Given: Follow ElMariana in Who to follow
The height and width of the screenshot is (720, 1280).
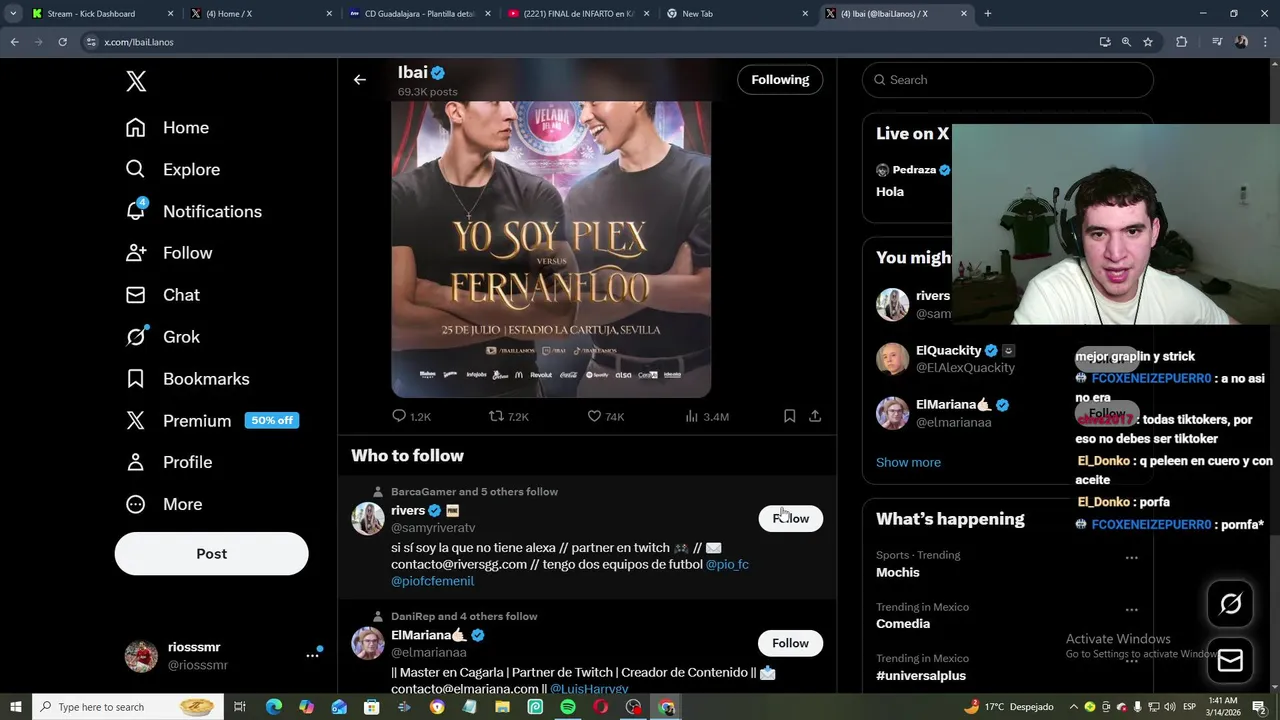Looking at the screenshot, I should [x=790, y=643].
